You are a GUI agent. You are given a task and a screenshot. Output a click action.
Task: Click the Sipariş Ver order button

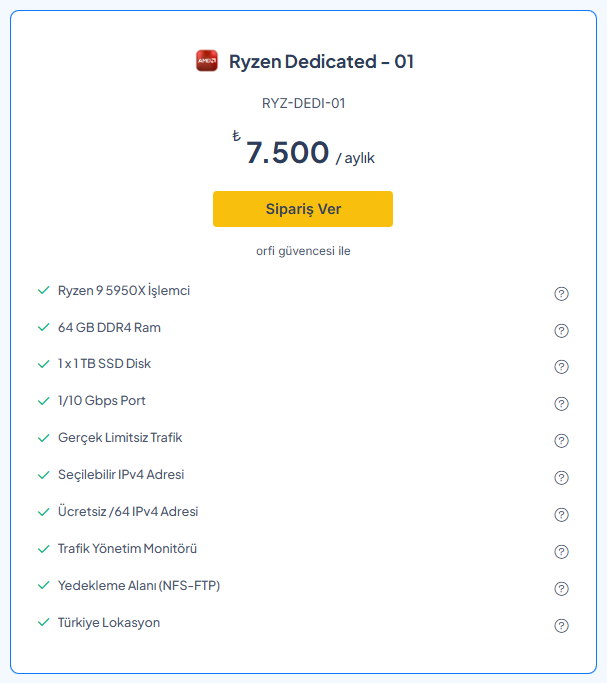303,209
